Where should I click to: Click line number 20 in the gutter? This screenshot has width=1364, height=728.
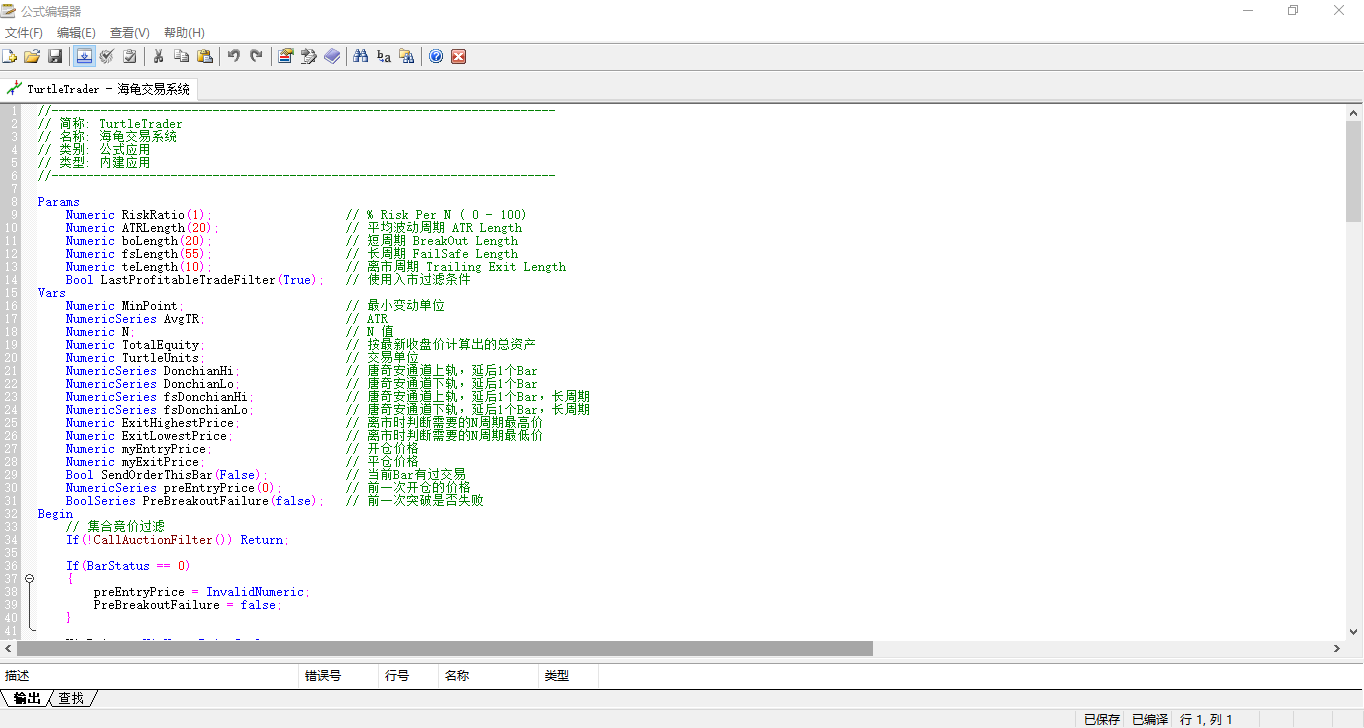tap(12, 358)
